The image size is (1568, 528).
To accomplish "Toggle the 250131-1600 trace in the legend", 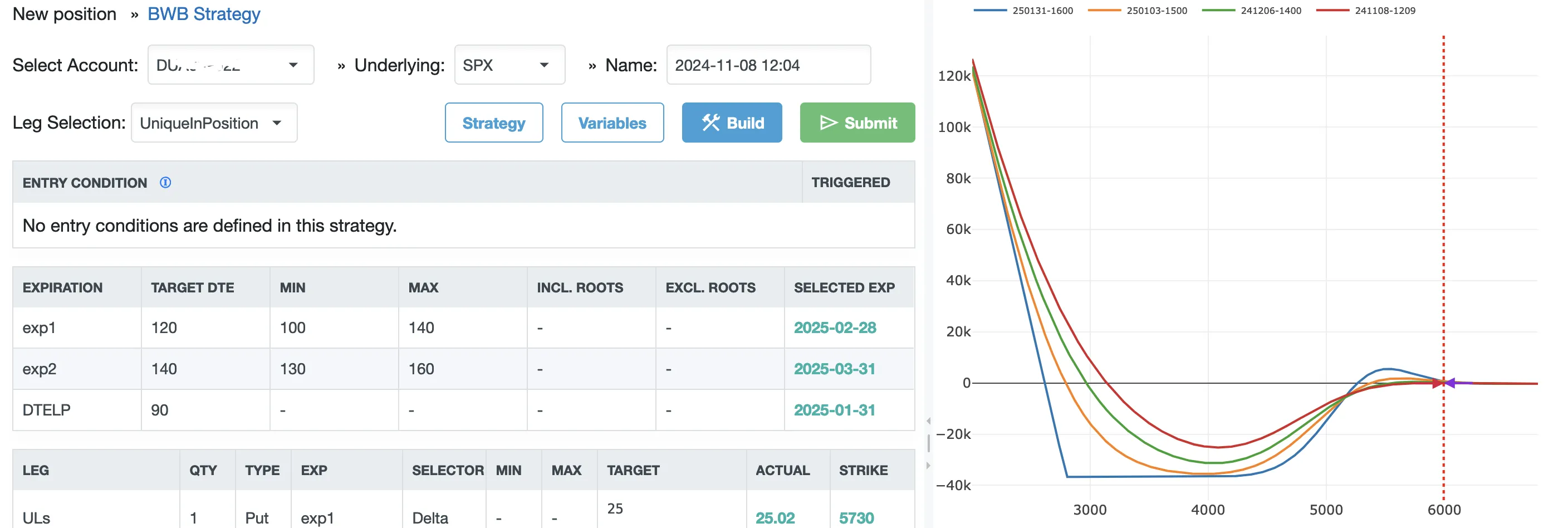I will point(1024,11).
